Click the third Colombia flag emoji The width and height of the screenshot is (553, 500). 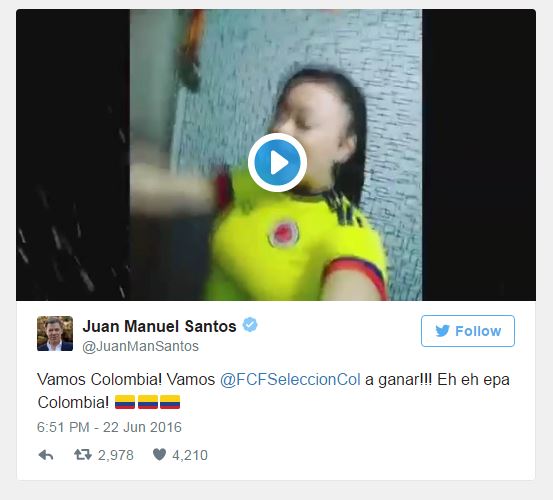click(x=170, y=402)
